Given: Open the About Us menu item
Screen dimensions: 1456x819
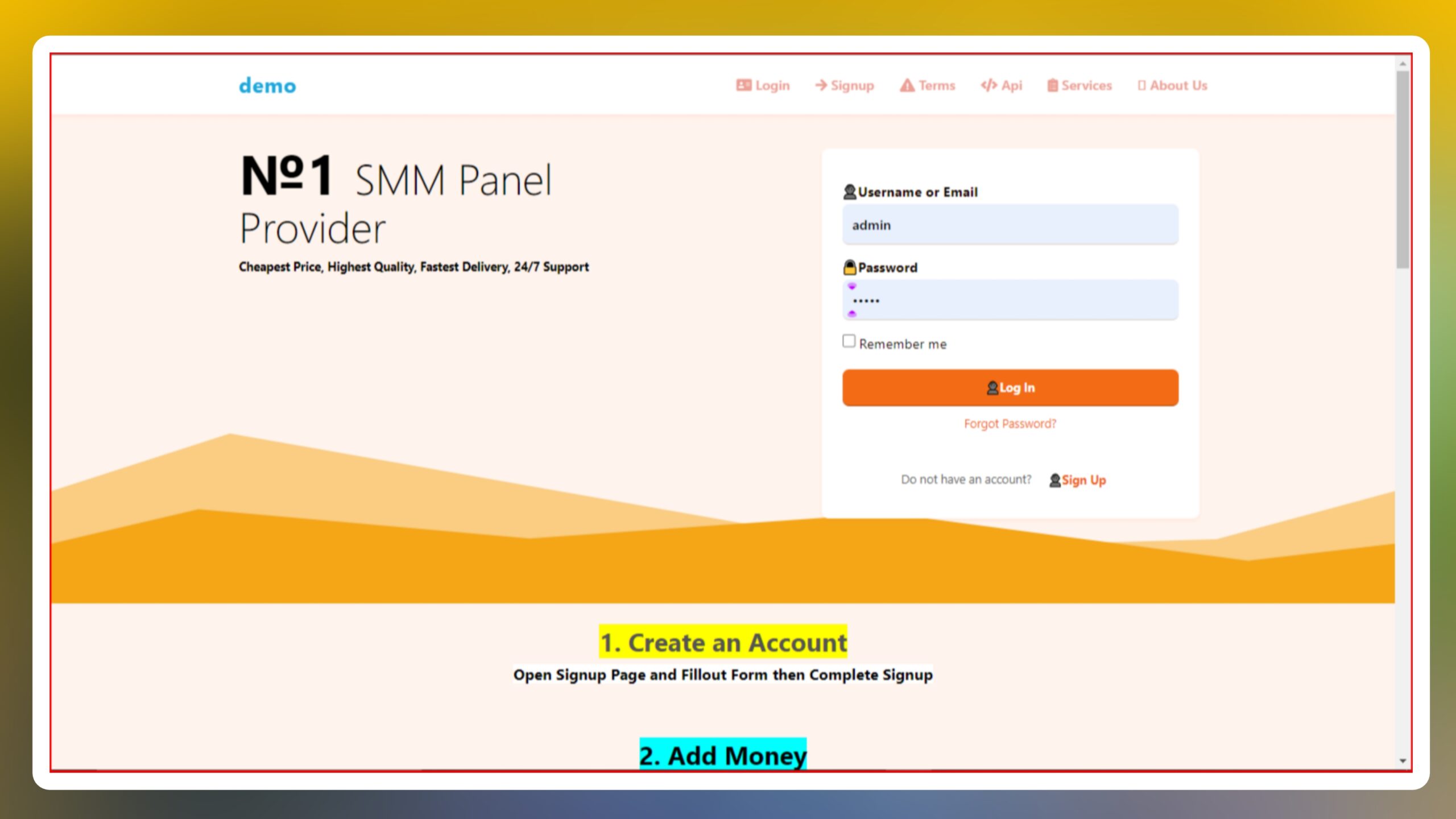Looking at the screenshot, I should click(1178, 85).
